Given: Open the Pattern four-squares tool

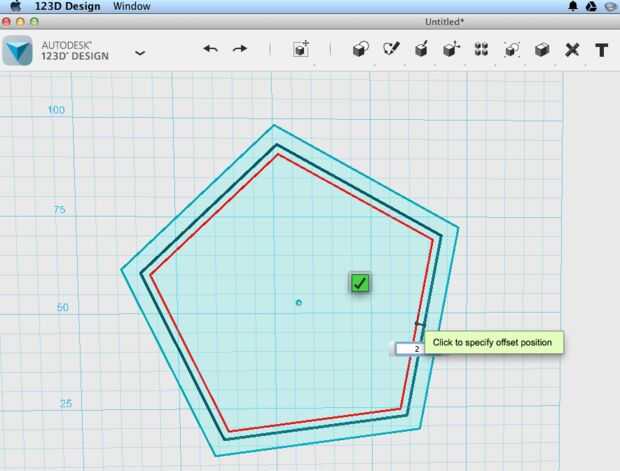Looking at the screenshot, I should (481, 49).
